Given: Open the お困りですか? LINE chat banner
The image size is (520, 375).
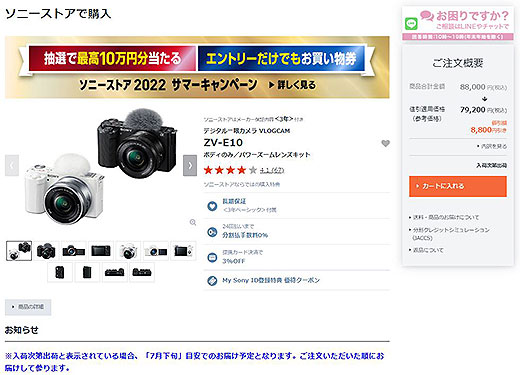Looking at the screenshot, I should pyautogui.click(x=458, y=23).
